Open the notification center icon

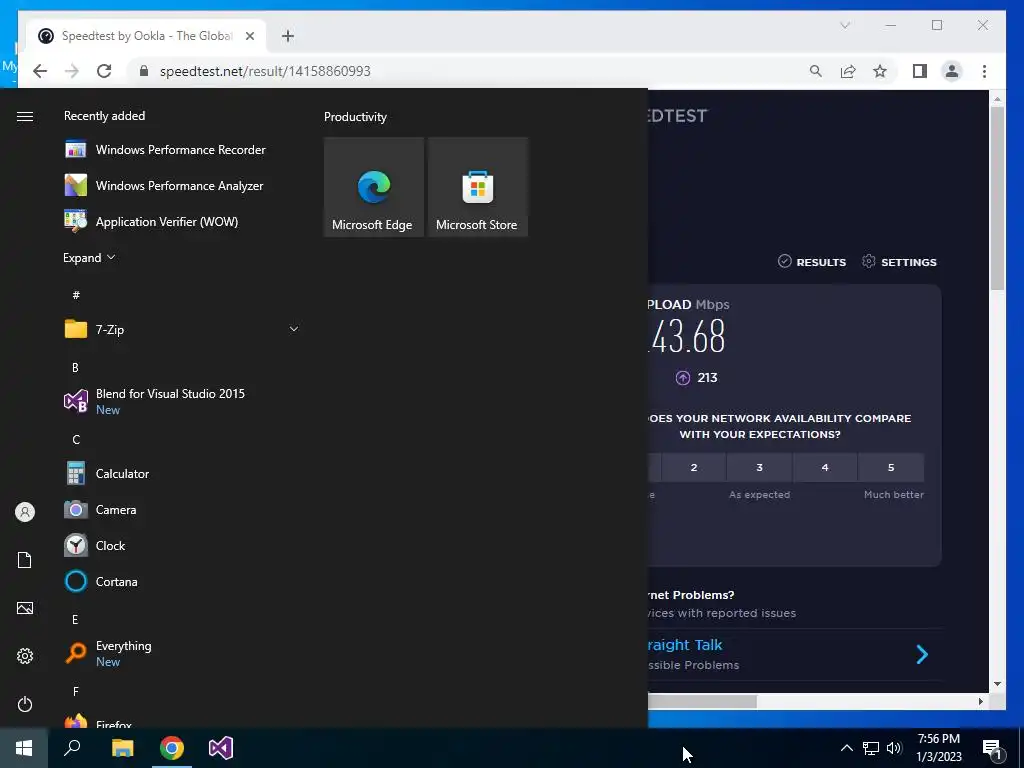tap(992, 748)
